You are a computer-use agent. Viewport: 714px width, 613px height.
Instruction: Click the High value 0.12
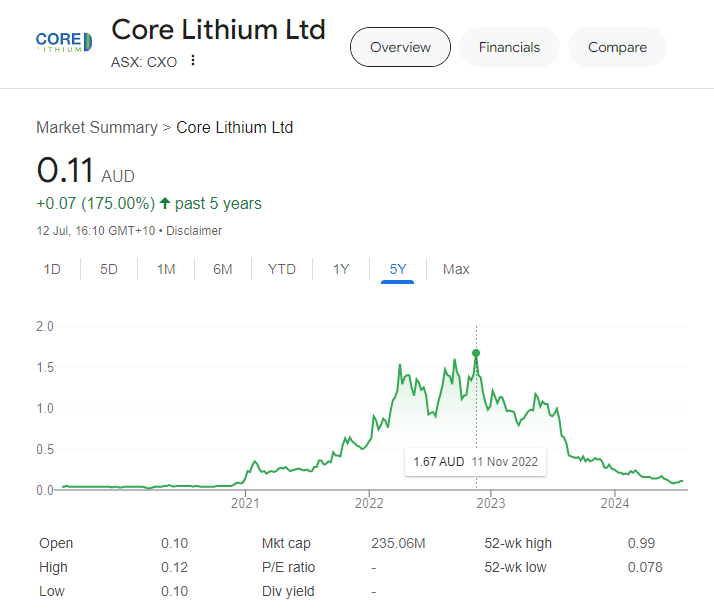174,567
